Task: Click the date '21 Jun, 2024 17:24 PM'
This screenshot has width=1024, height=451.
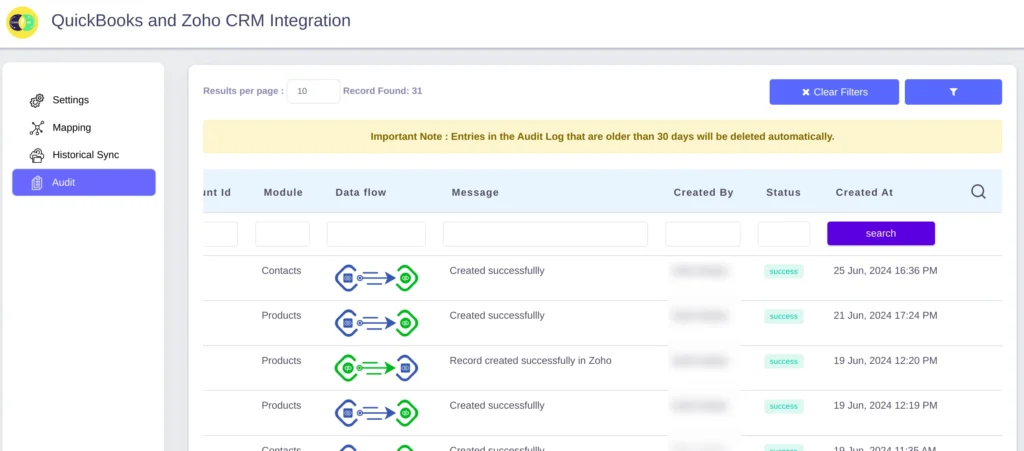Action: [x=886, y=315]
